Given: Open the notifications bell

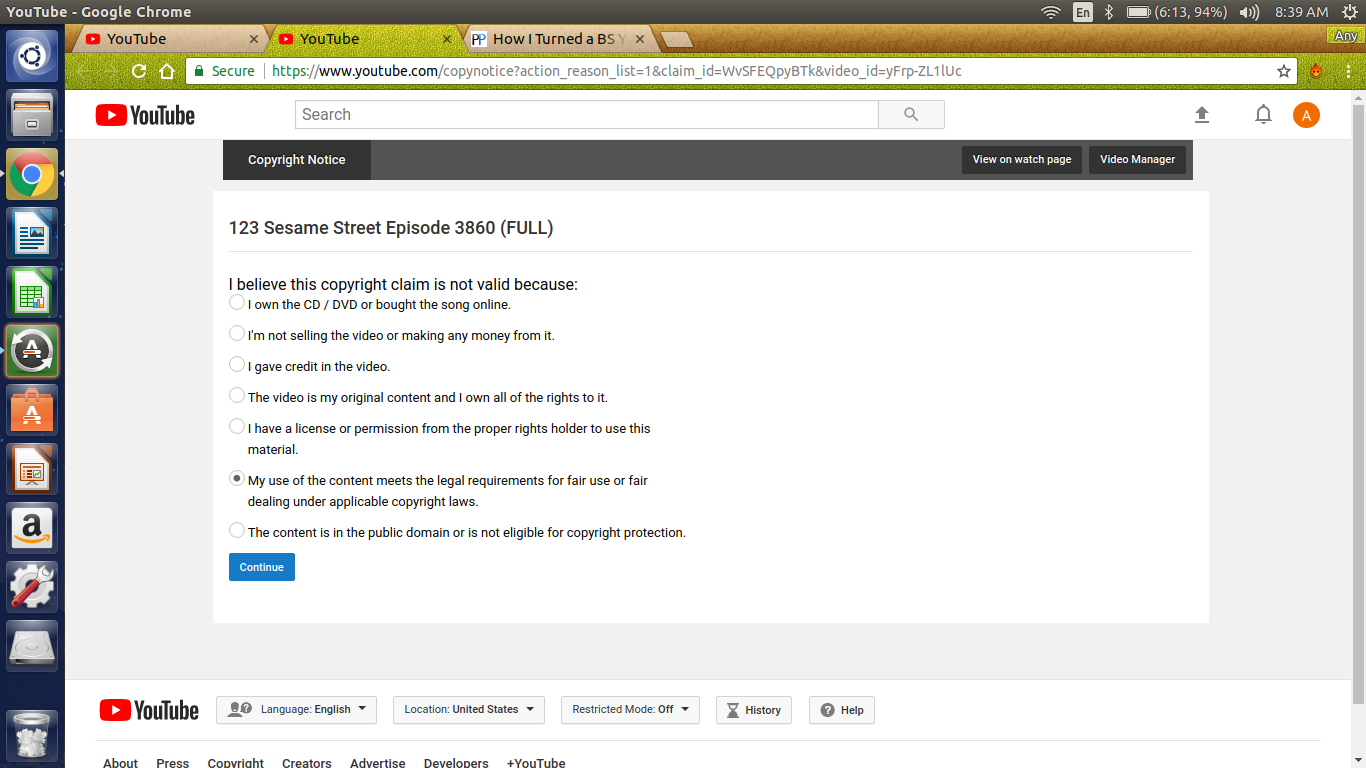Looking at the screenshot, I should [1263, 115].
